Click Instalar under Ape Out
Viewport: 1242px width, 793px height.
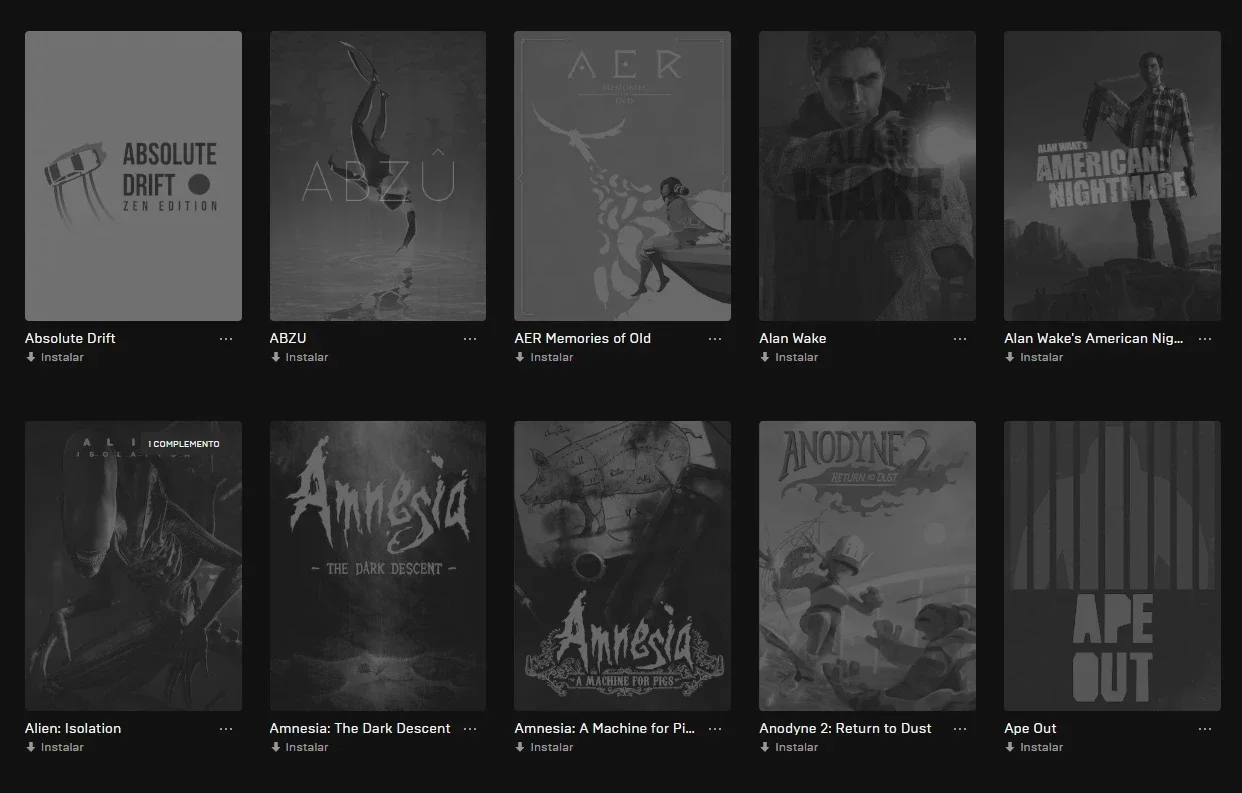click(1034, 747)
